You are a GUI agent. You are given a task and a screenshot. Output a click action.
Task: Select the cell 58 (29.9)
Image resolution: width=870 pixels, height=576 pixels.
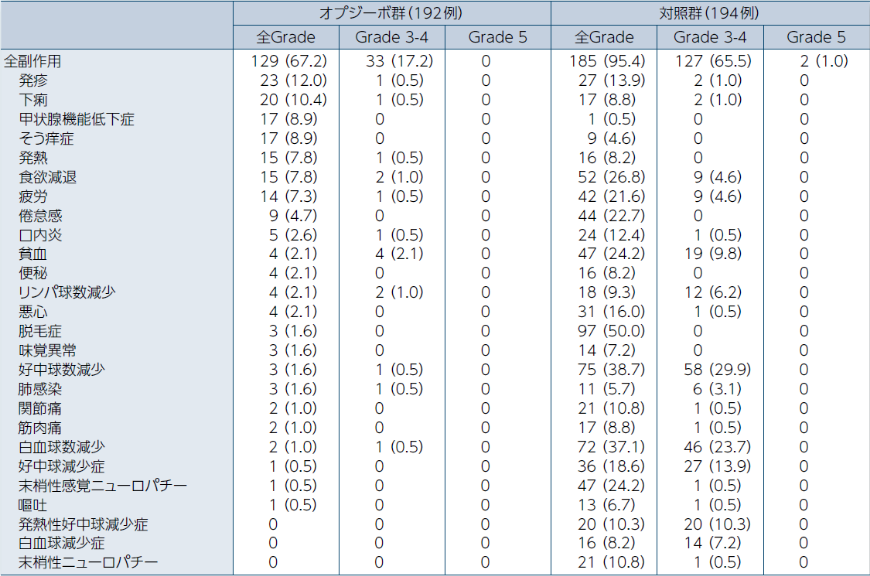click(718, 369)
